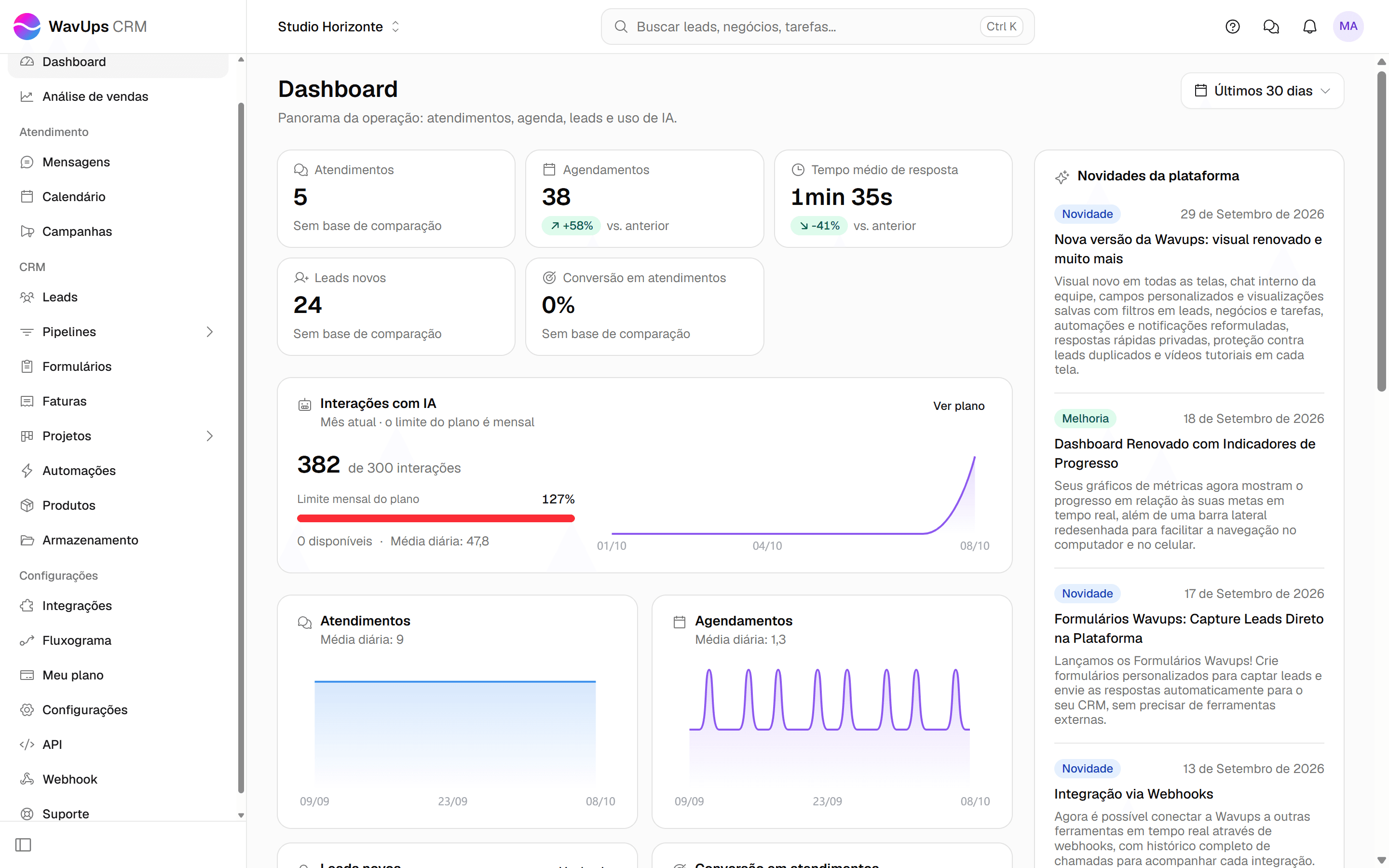1389x868 pixels.
Task: Open the chat bubbles icon in header
Action: pos(1271,27)
